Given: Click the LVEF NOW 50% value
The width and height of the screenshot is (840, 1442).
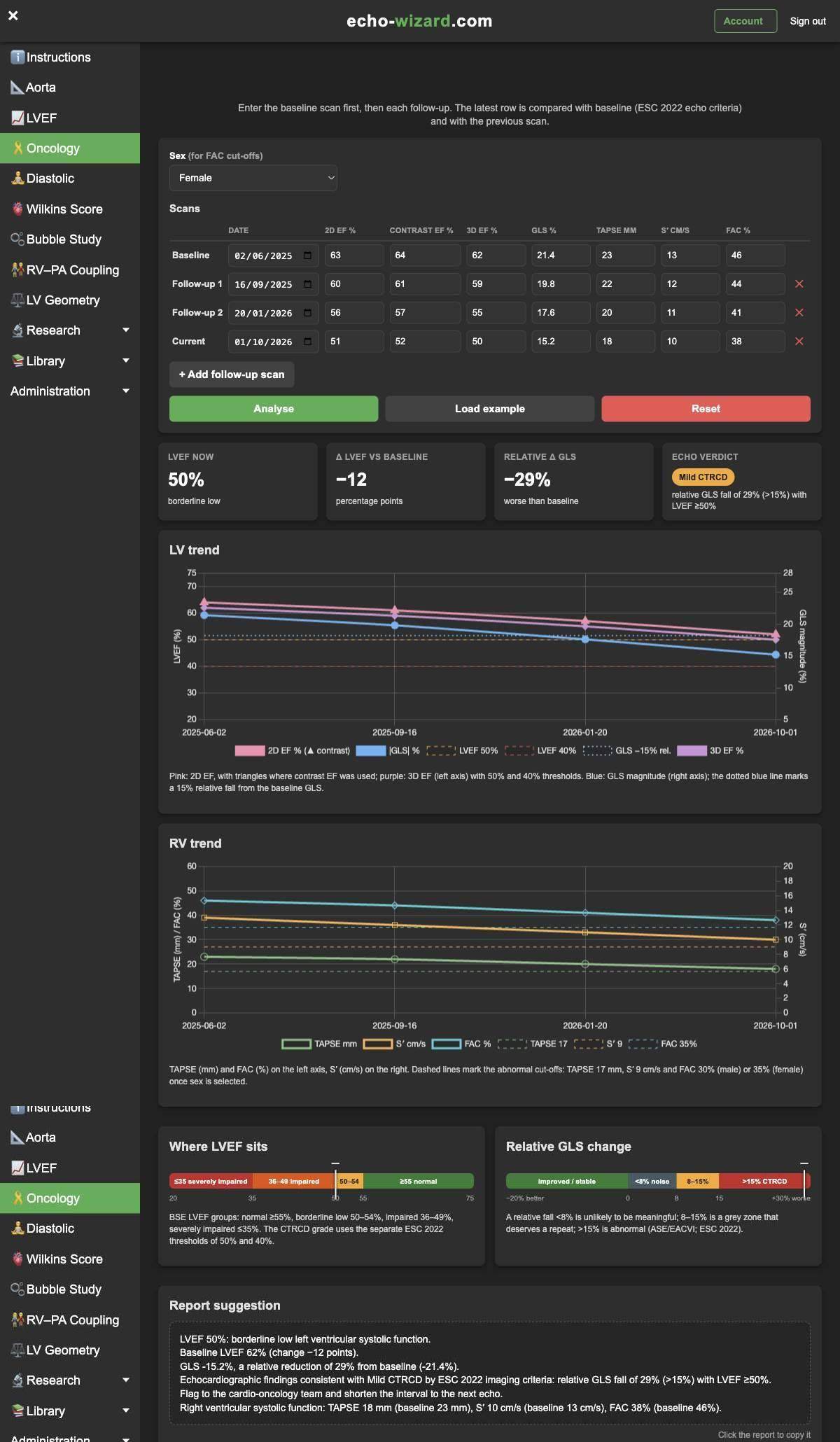Looking at the screenshot, I should [186, 480].
